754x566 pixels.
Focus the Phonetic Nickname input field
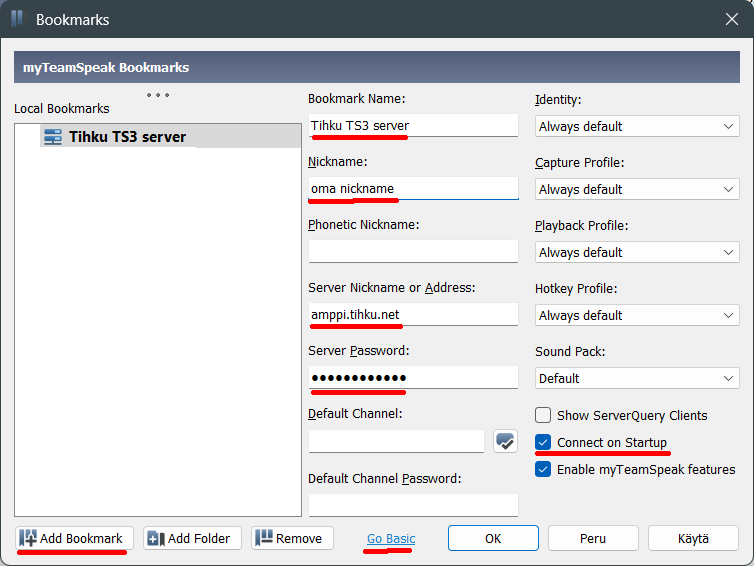coord(413,251)
